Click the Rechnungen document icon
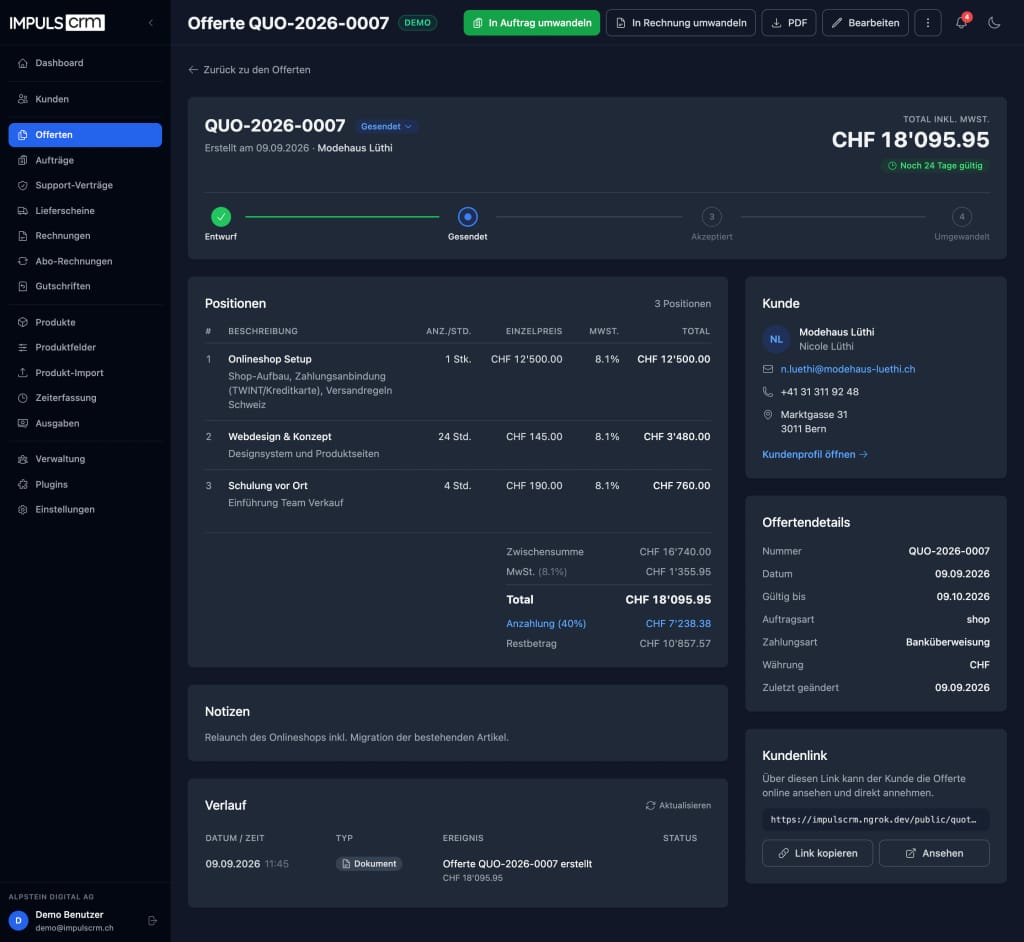 point(23,236)
